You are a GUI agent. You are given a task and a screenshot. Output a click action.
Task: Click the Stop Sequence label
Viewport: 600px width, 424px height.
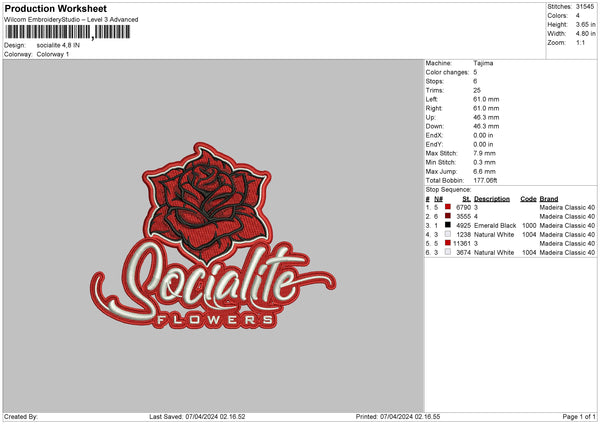pos(448,189)
